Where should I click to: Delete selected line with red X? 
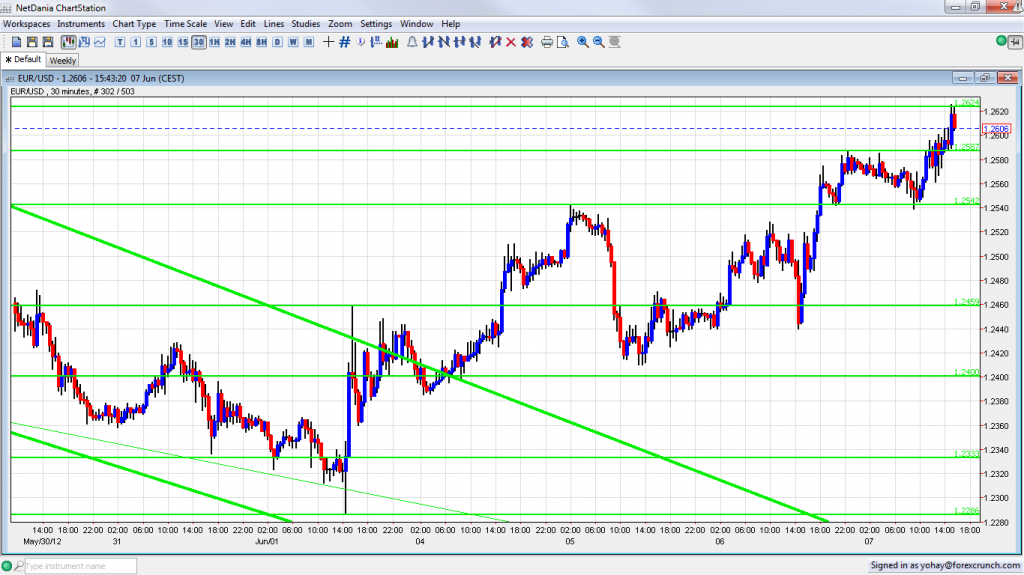pos(511,42)
